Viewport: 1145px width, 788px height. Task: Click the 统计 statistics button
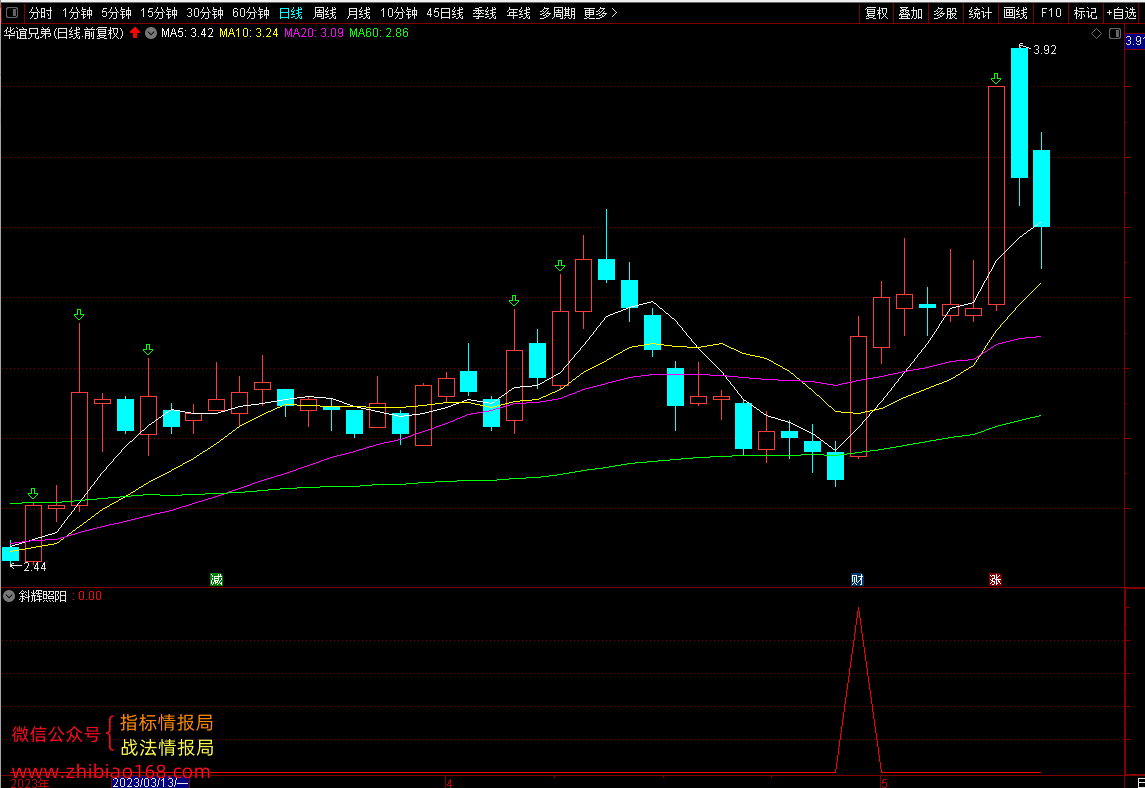980,13
